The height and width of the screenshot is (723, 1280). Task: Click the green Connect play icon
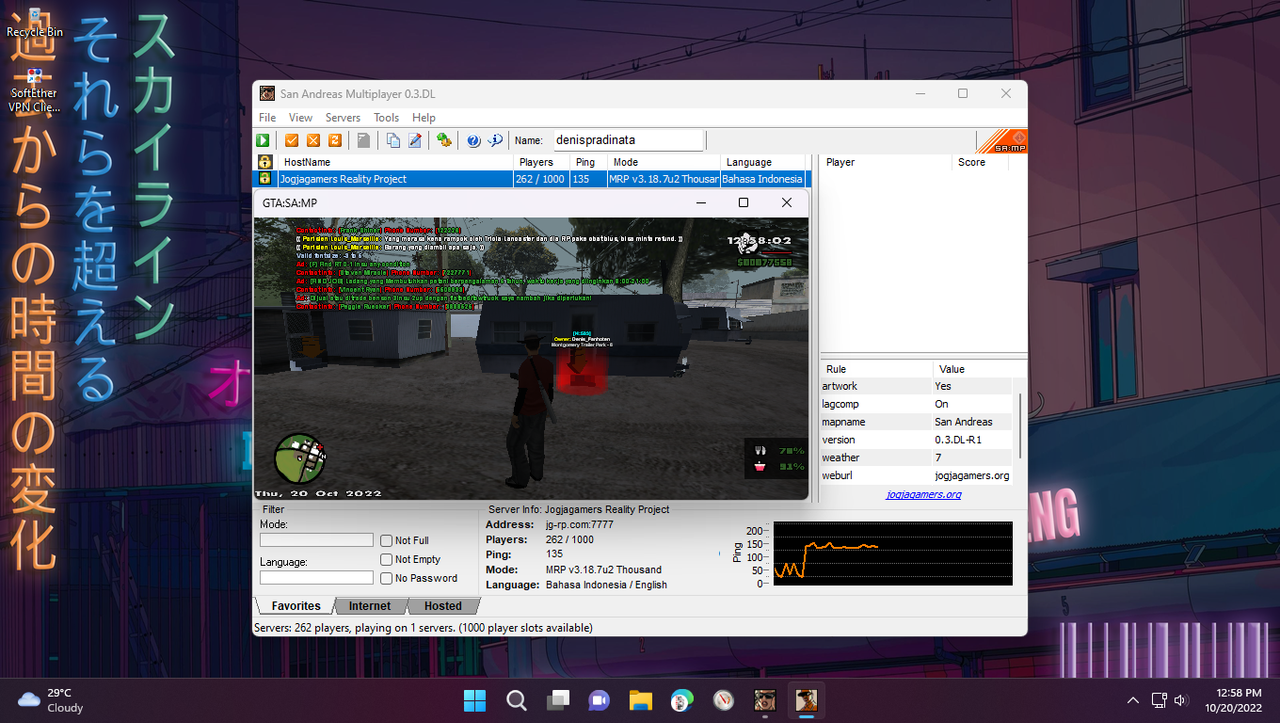(264, 141)
